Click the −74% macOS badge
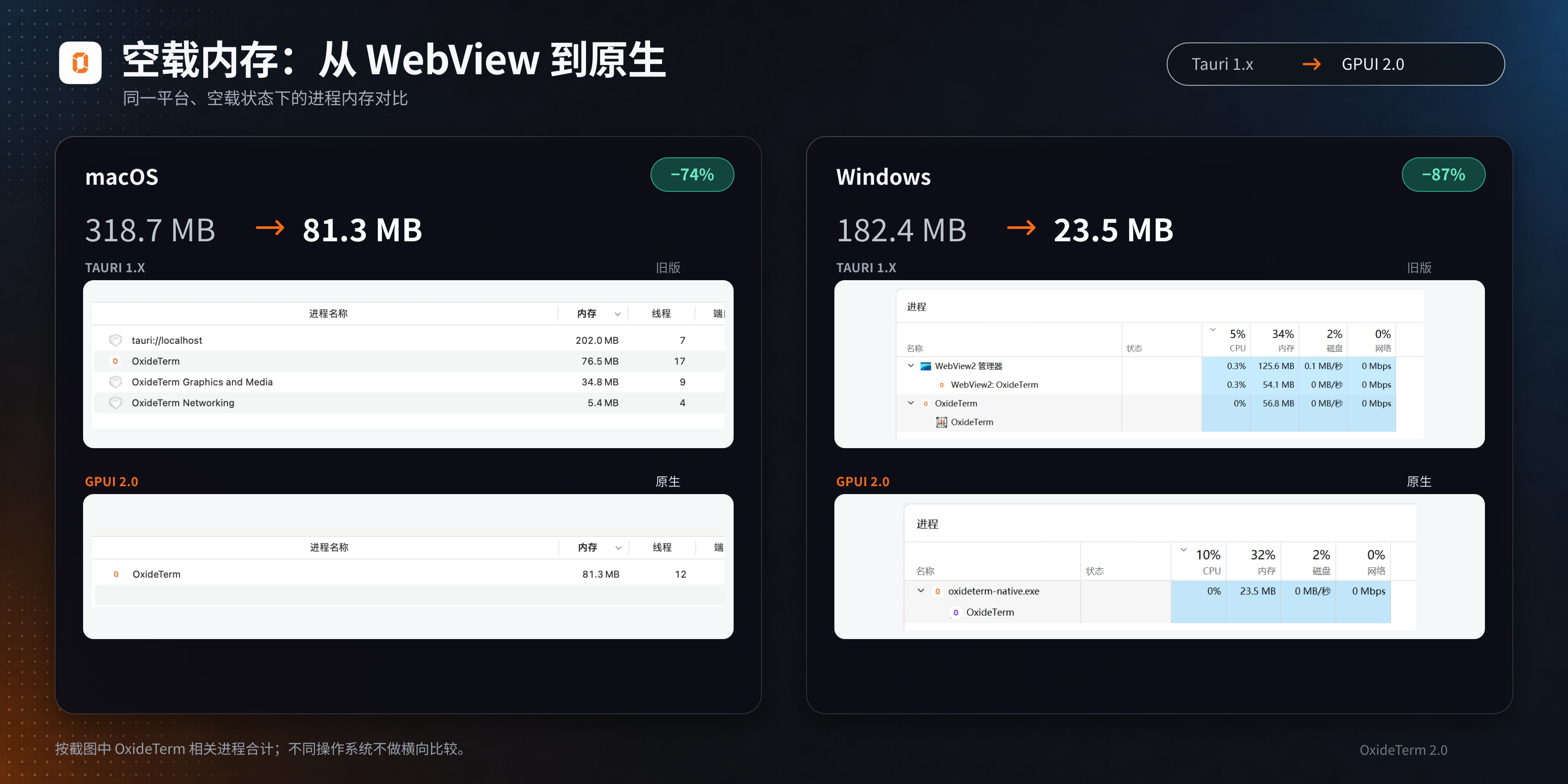This screenshot has height=784, width=1568. [x=692, y=175]
